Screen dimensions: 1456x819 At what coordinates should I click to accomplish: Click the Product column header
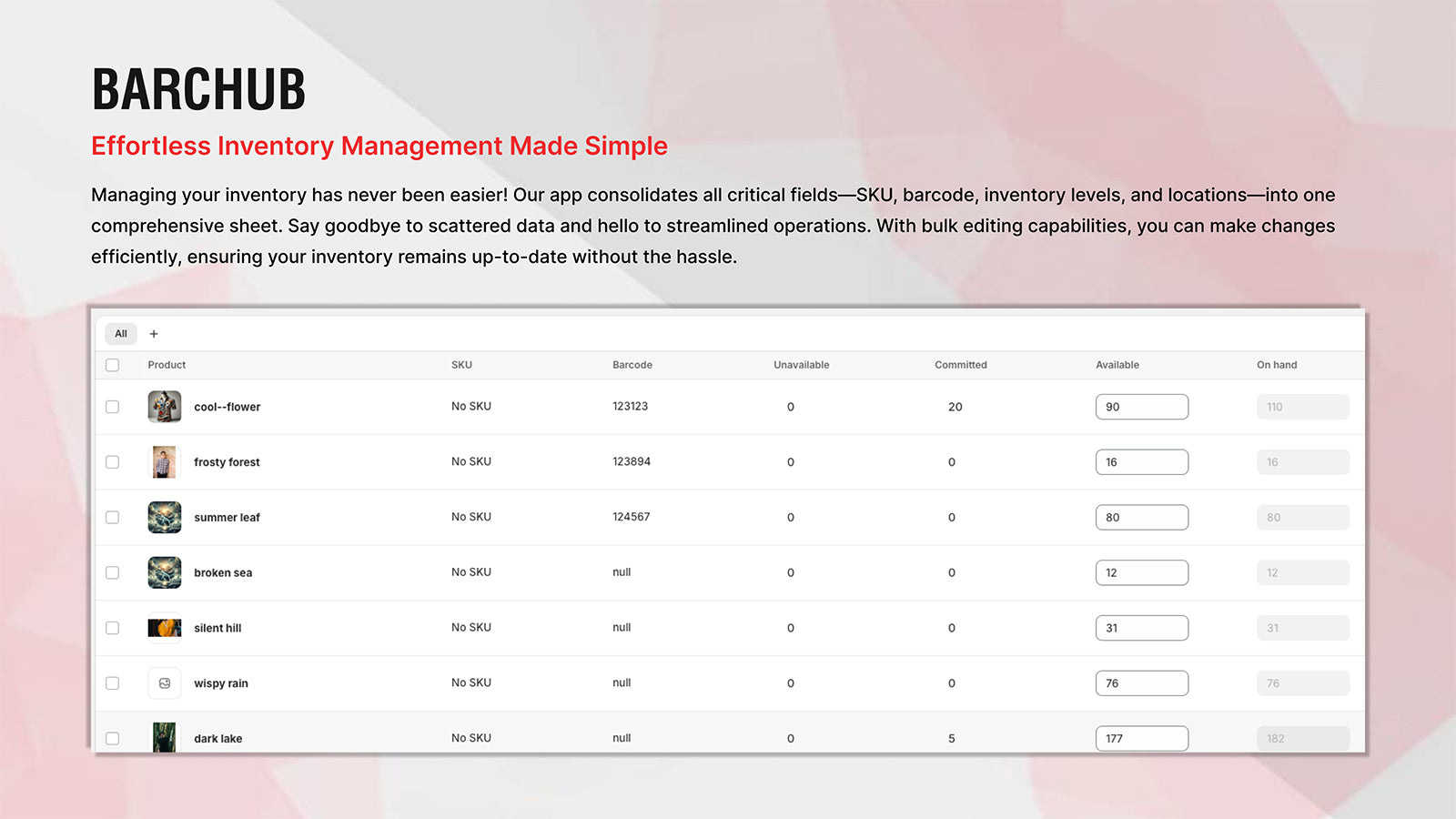(167, 365)
